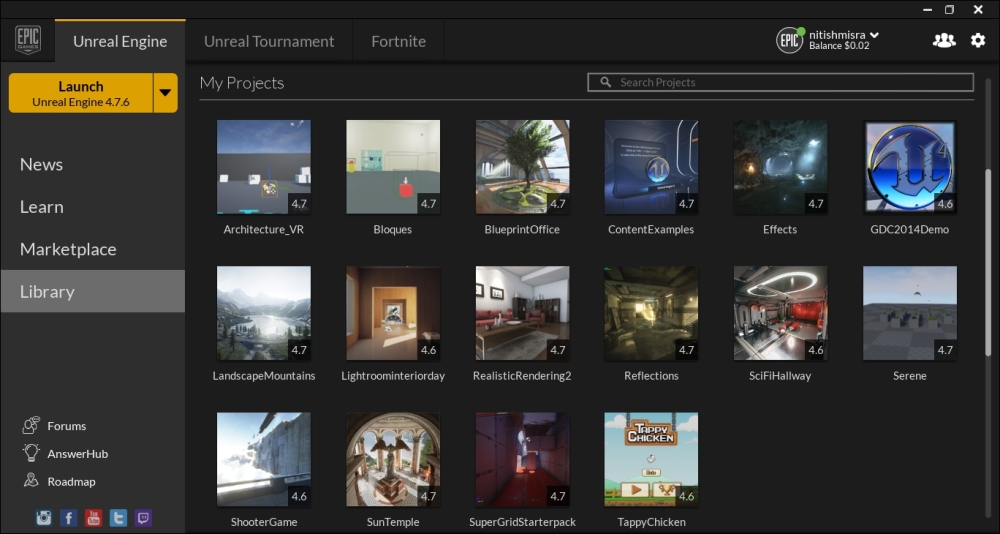1000x534 pixels.
Task: Open the settings gear icon
Action: click(978, 41)
